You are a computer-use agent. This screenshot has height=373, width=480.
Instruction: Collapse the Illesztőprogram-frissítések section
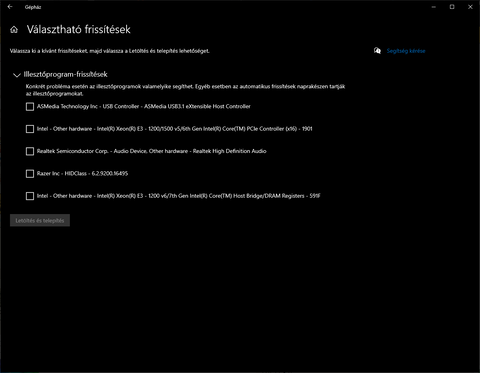click(16, 75)
